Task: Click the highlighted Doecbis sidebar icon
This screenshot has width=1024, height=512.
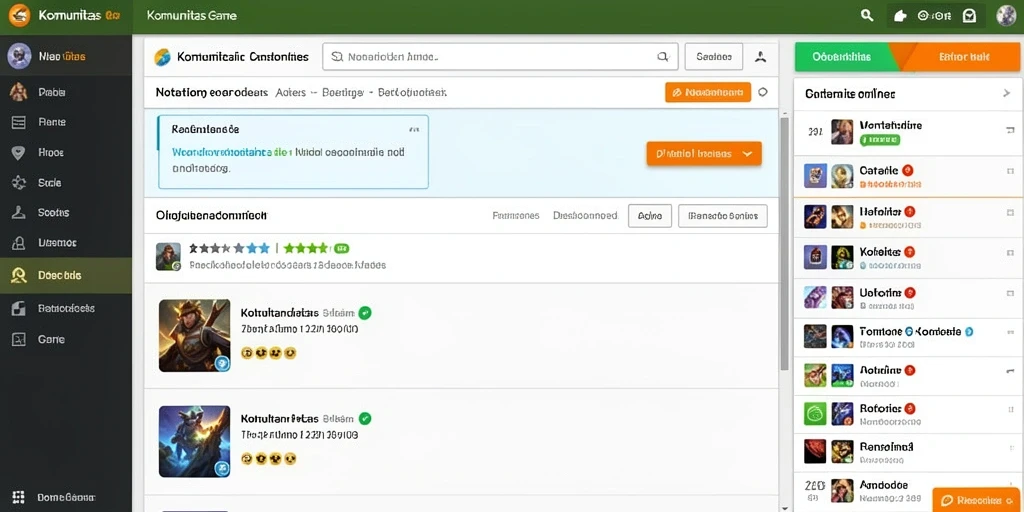Action: pyautogui.click(x=18, y=276)
